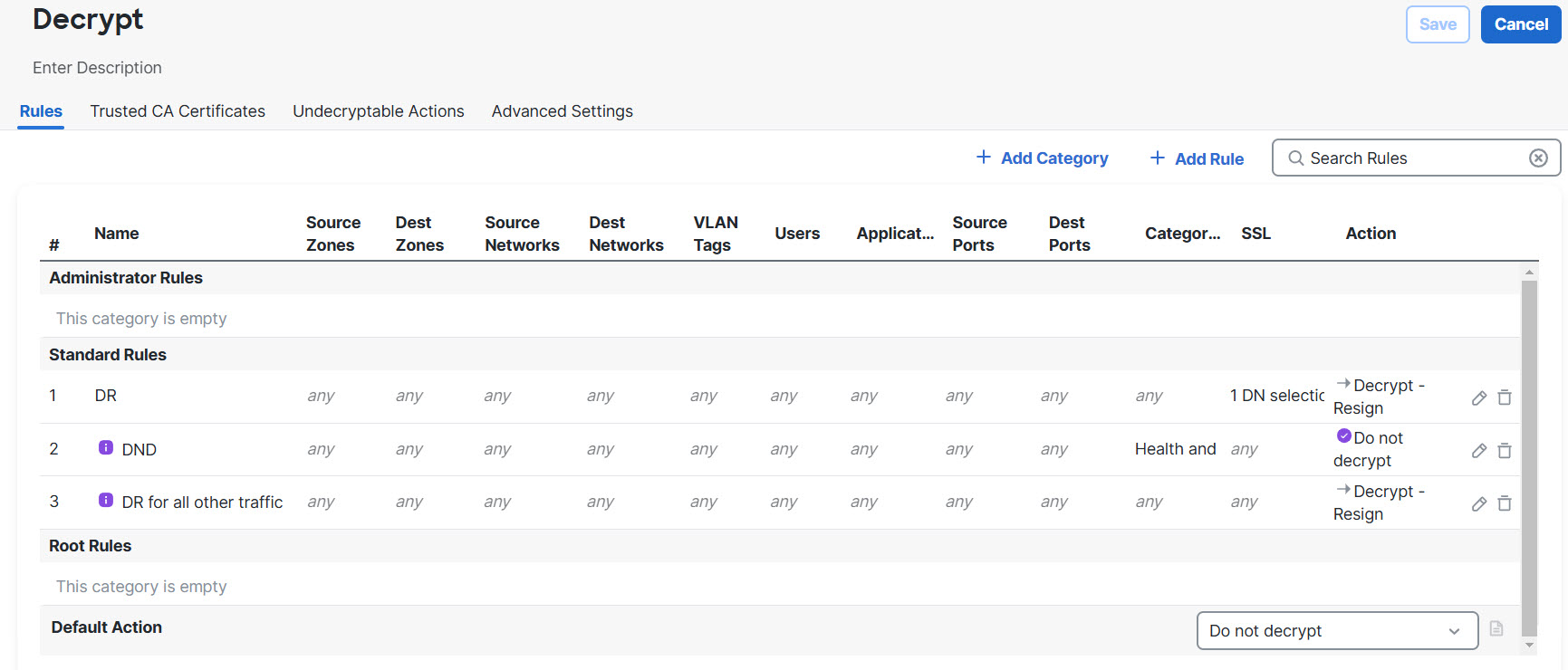Click the info icon beside DND

(106, 447)
